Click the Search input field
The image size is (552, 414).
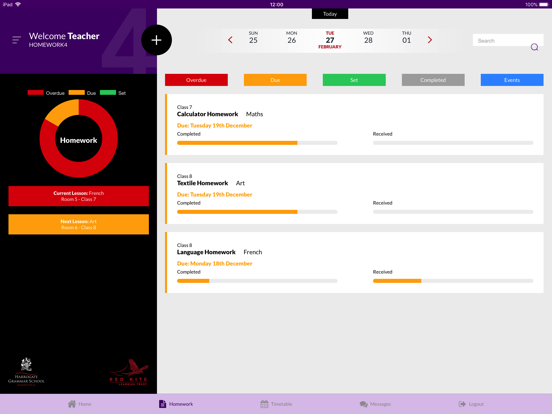pyautogui.click(x=508, y=40)
